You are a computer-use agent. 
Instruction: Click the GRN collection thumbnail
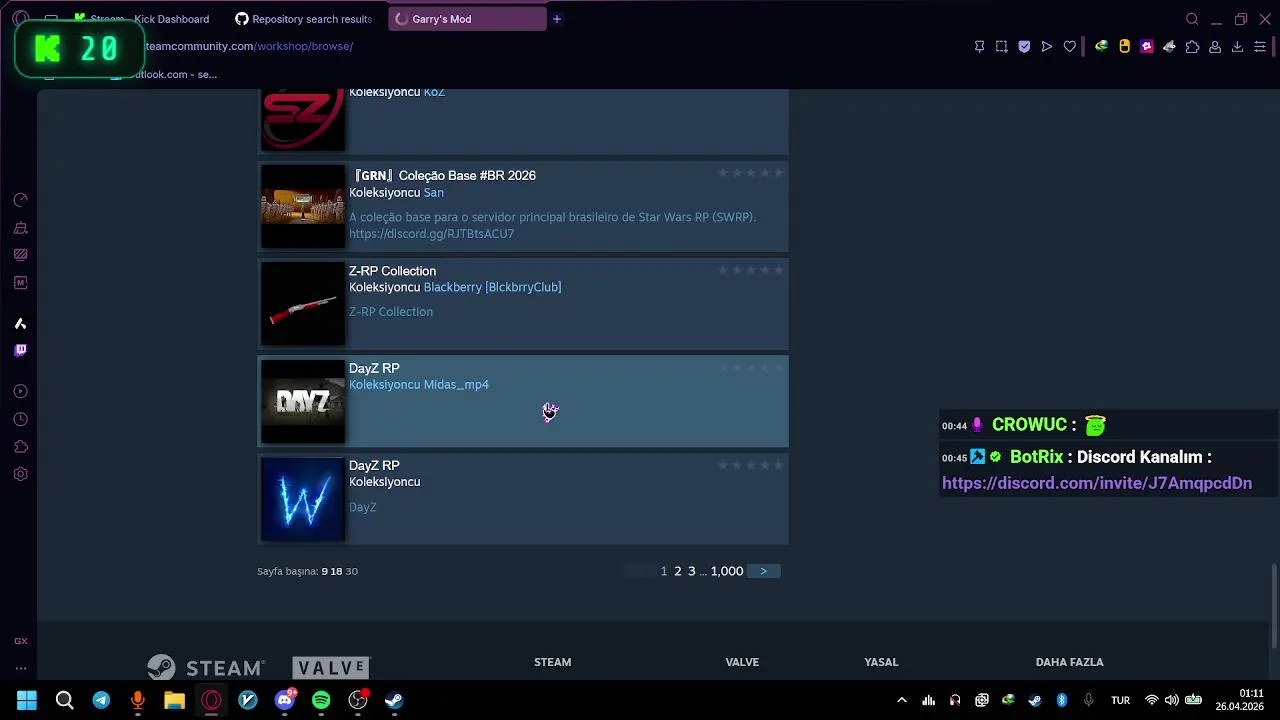click(x=303, y=206)
